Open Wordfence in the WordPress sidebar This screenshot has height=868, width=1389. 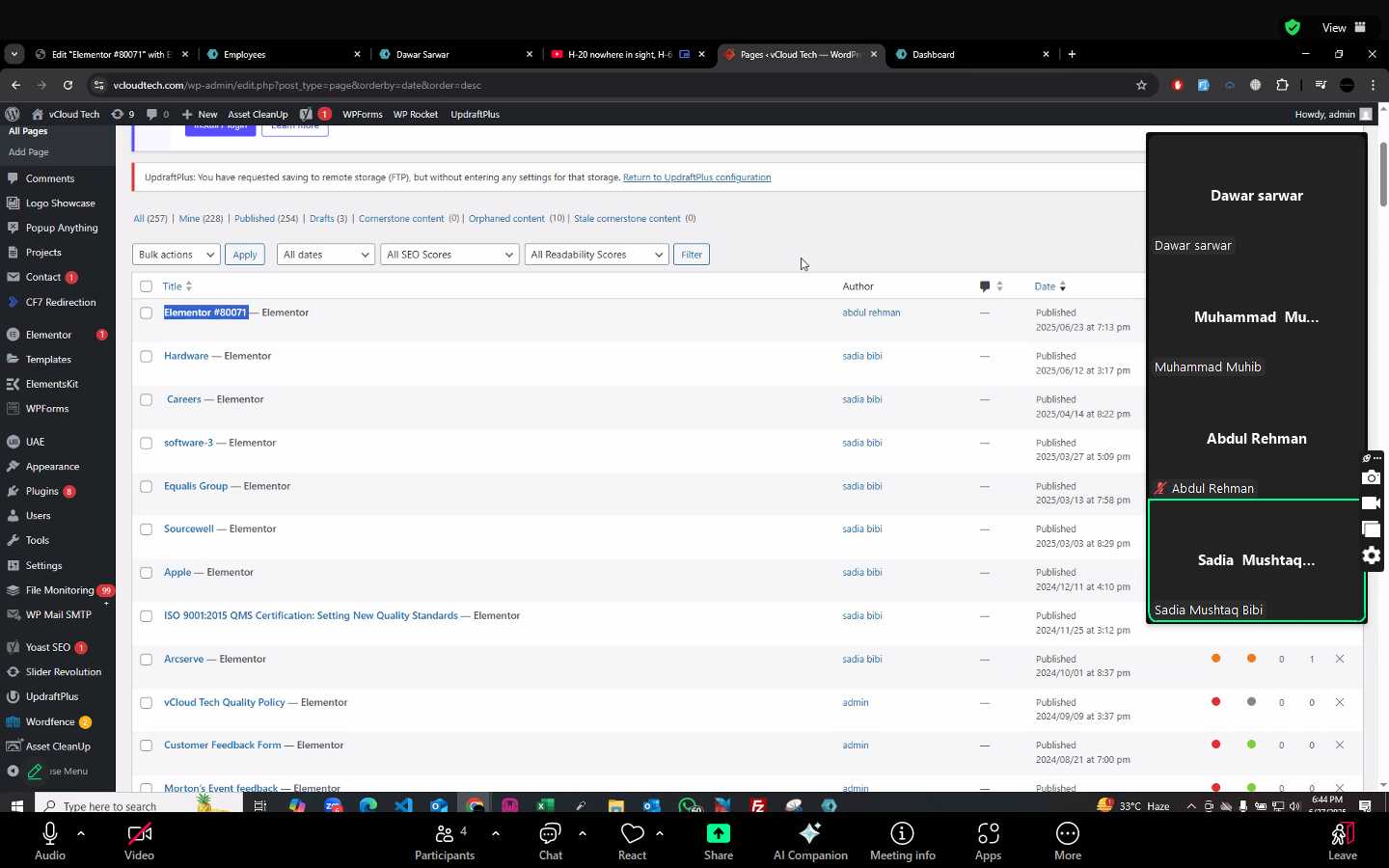(50, 721)
